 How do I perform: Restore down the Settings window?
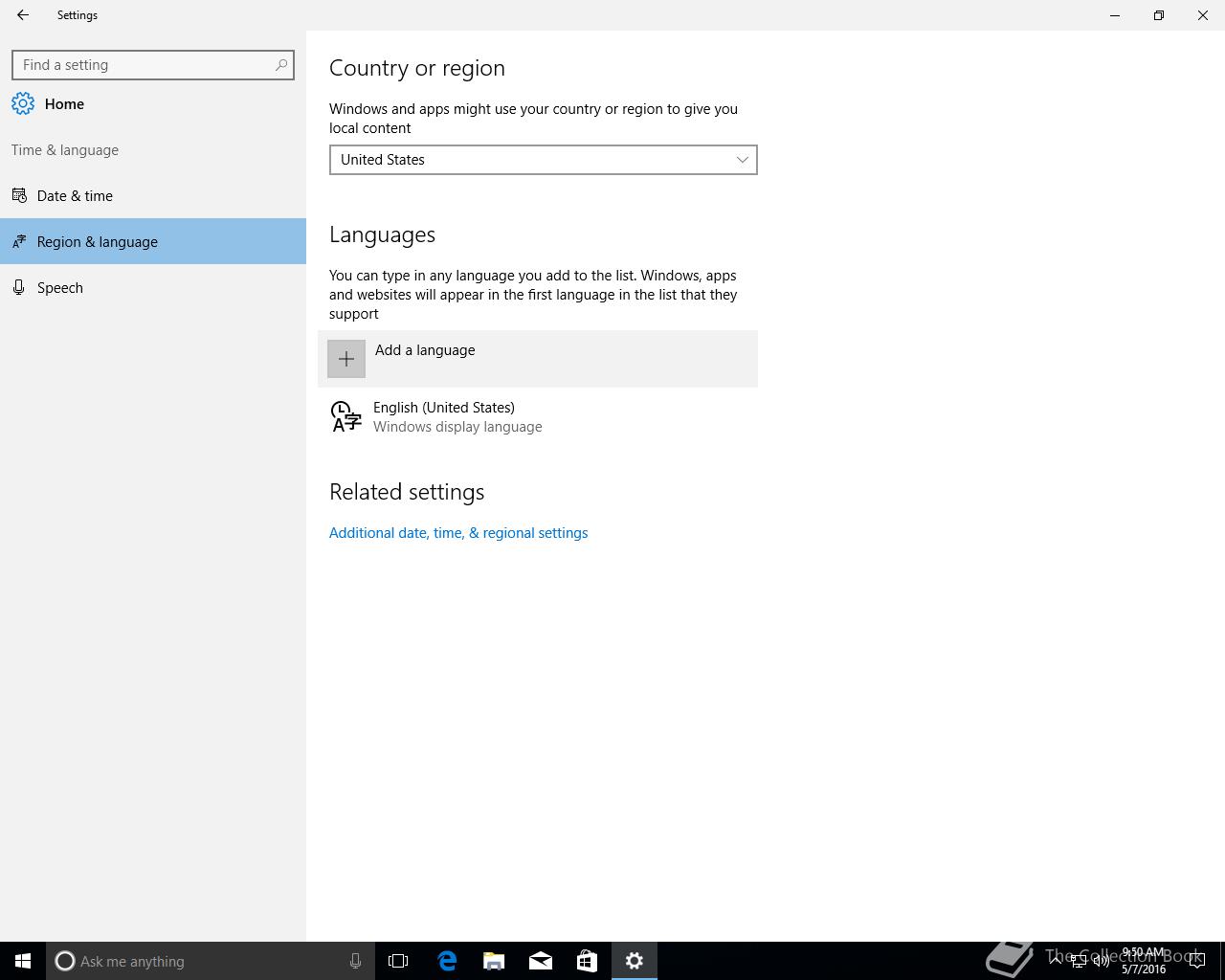[1159, 15]
